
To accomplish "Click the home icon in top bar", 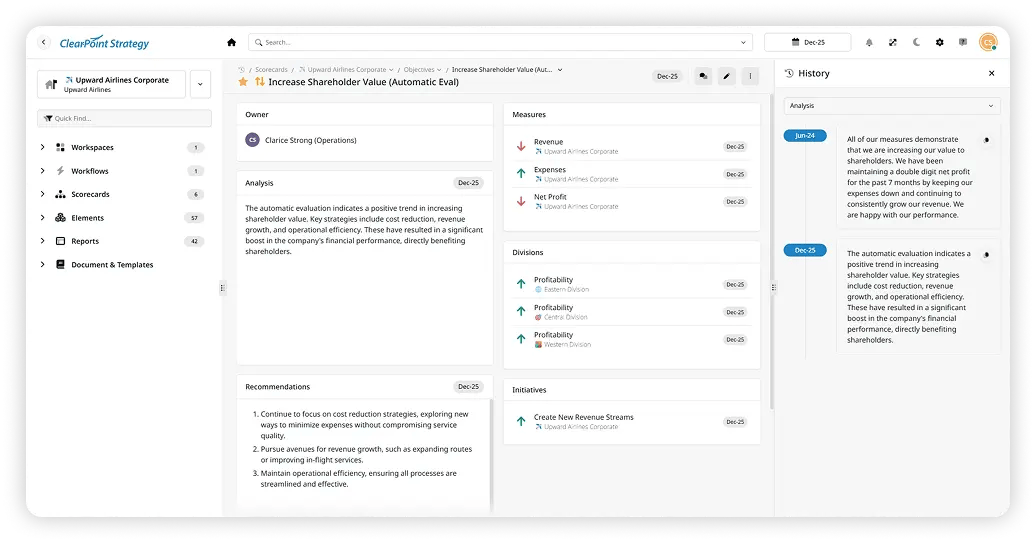I will click(231, 42).
